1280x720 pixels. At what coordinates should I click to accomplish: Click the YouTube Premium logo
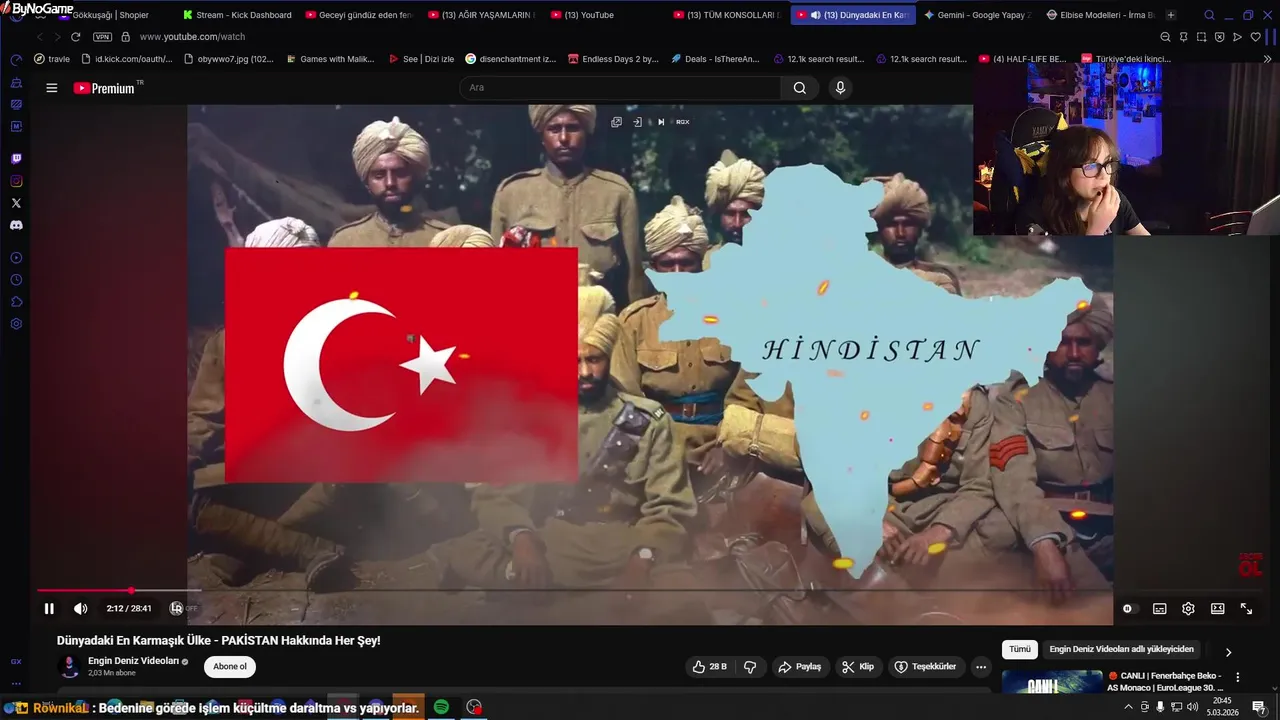click(x=104, y=88)
